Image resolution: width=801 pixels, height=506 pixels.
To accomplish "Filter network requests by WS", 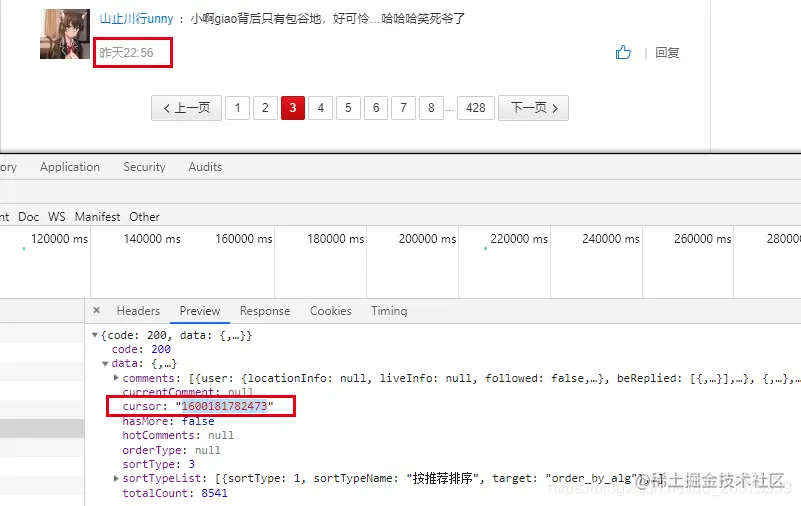I will pyautogui.click(x=57, y=216).
